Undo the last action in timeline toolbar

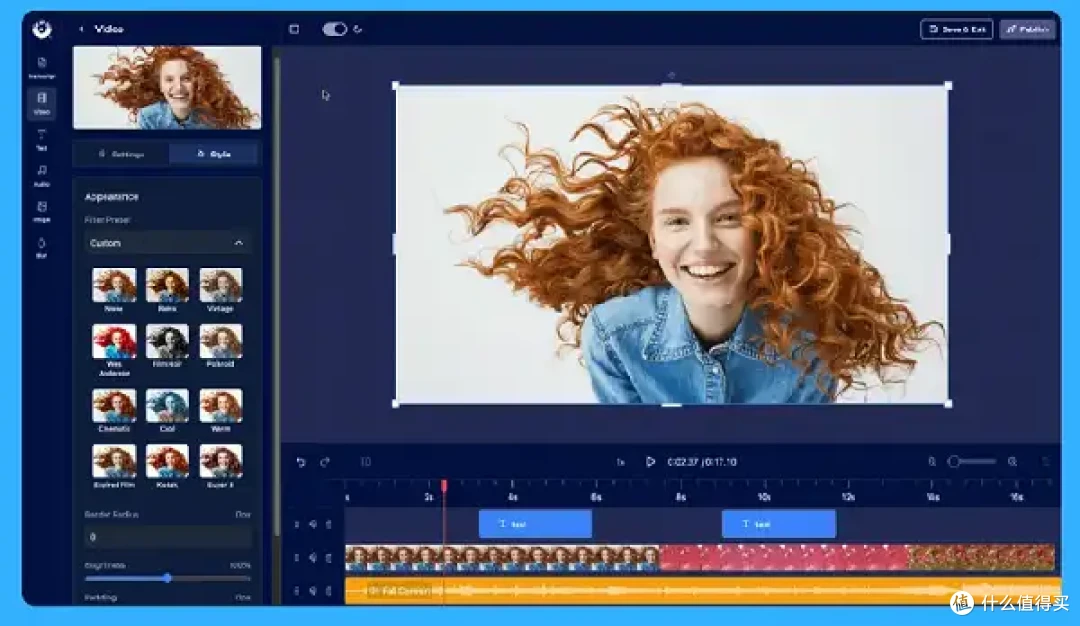pyautogui.click(x=301, y=462)
